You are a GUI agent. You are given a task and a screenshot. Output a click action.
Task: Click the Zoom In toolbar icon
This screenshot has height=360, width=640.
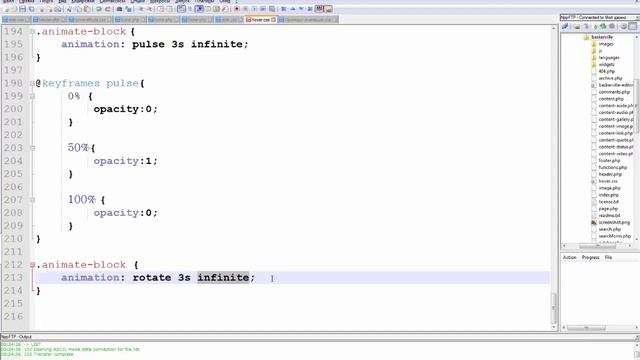tap(141, 9)
